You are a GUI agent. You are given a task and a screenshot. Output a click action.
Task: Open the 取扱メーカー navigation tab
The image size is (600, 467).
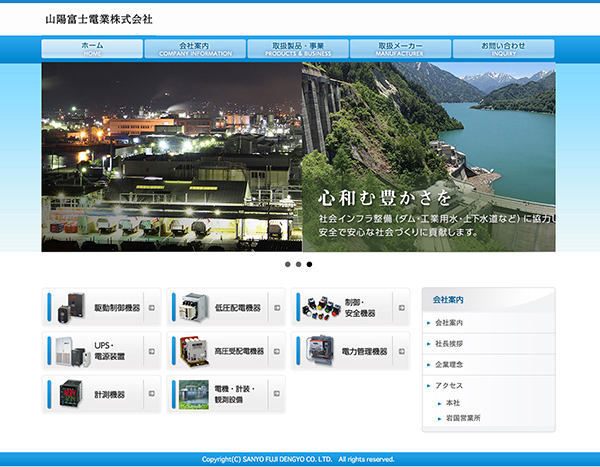400,49
